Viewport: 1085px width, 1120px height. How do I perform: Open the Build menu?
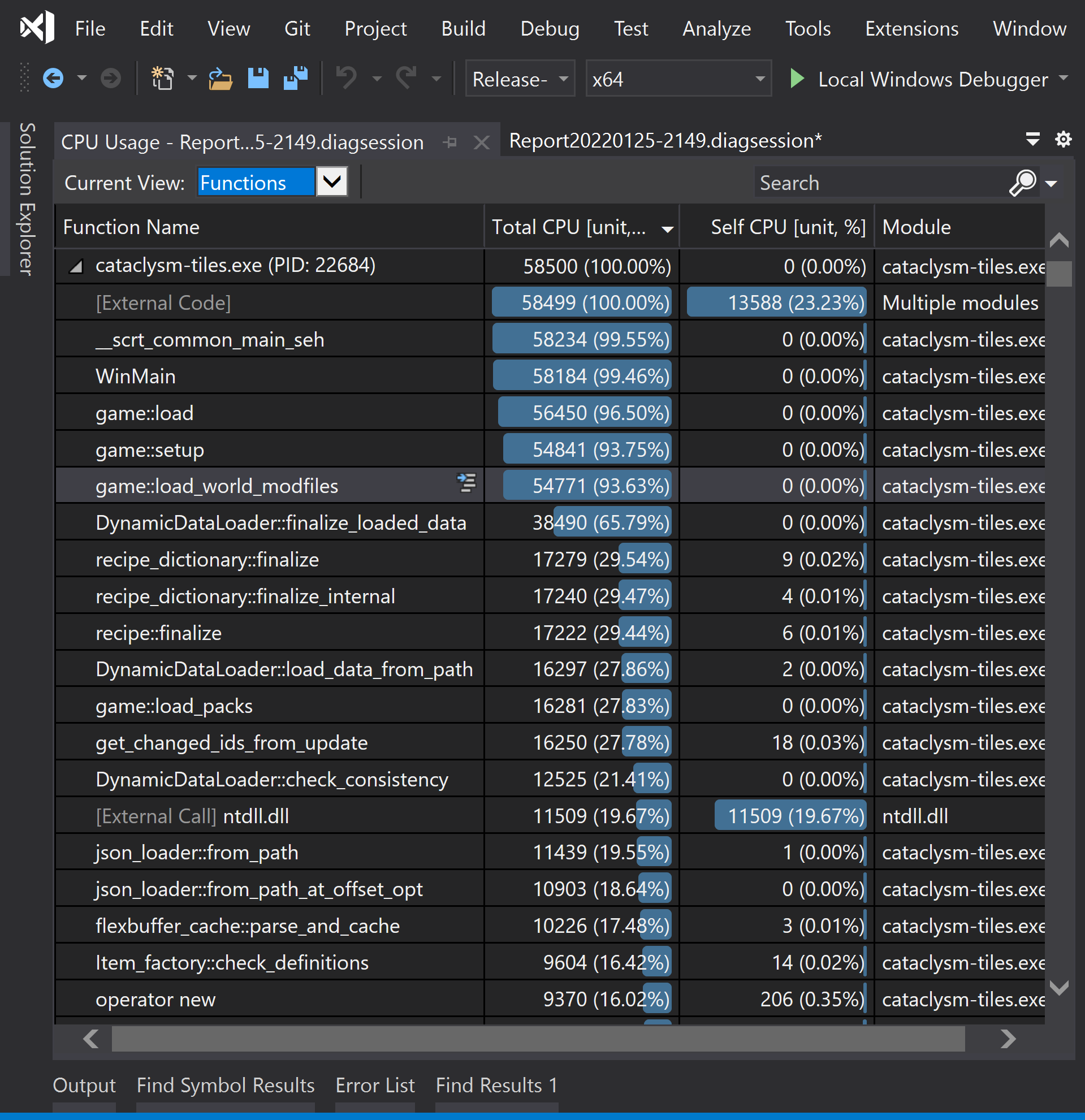pos(464,29)
